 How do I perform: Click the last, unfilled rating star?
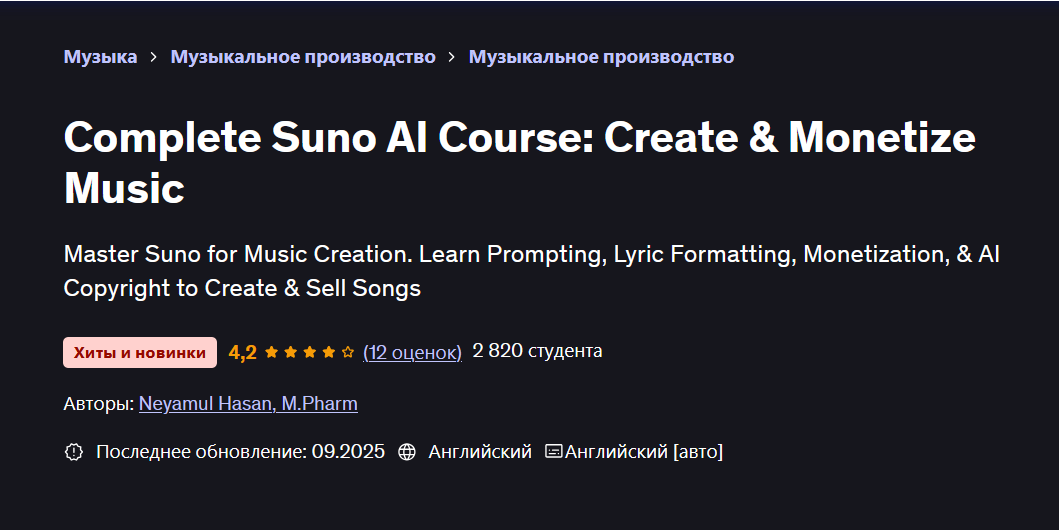(348, 352)
